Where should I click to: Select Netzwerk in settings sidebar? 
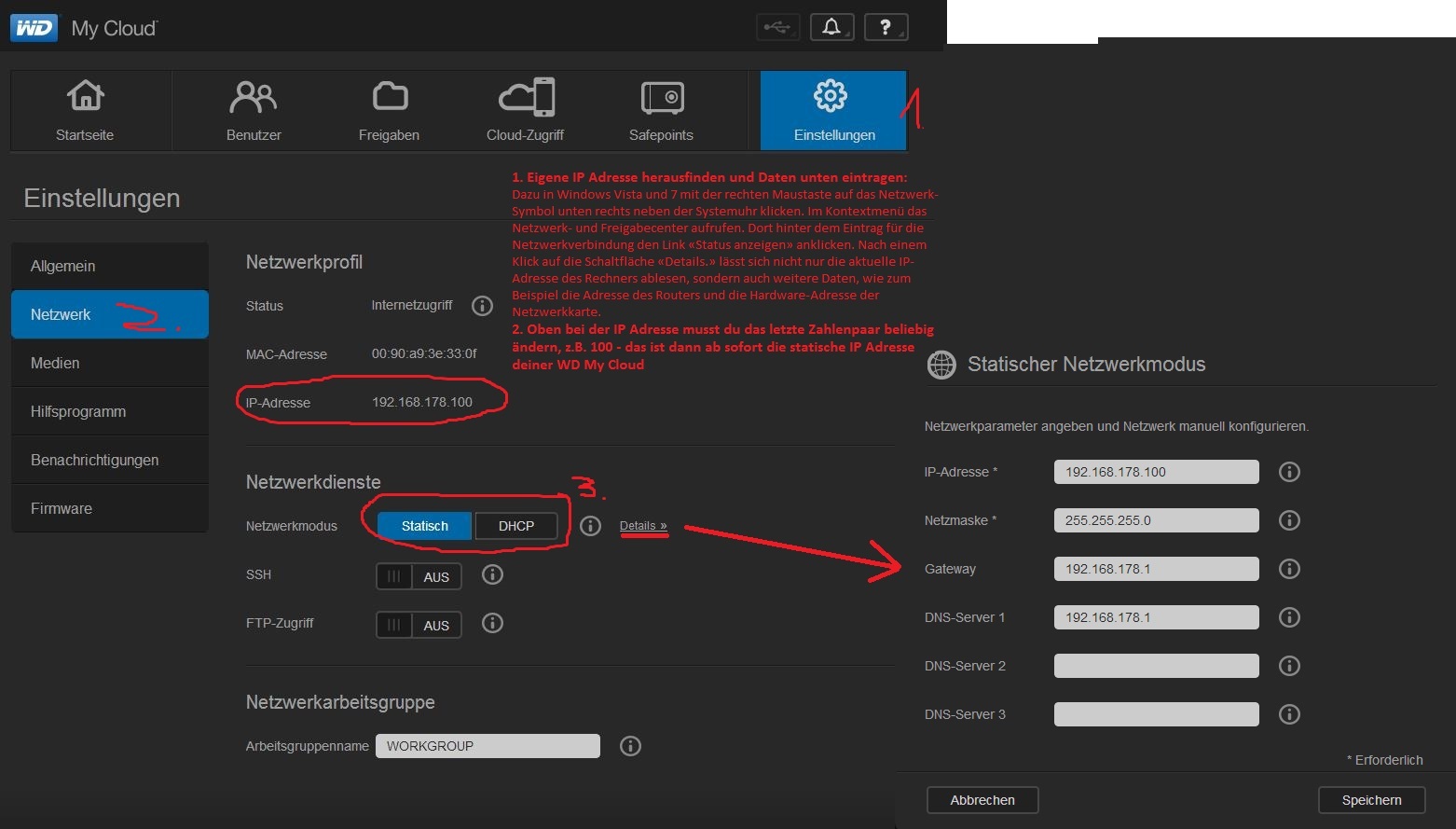[110, 314]
